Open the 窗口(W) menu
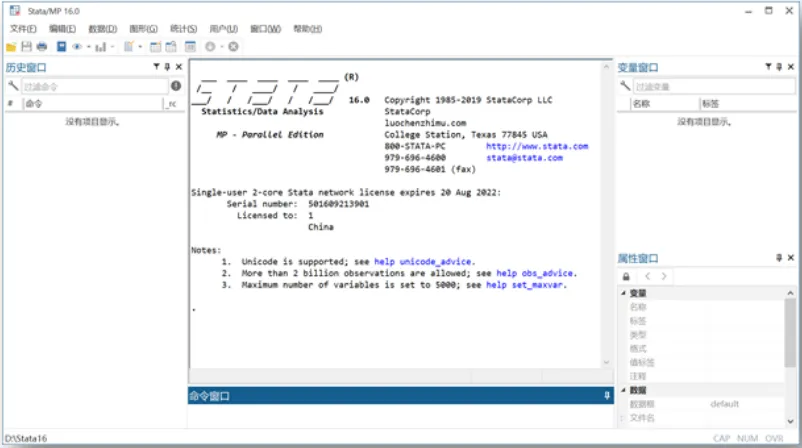 click(265, 29)
